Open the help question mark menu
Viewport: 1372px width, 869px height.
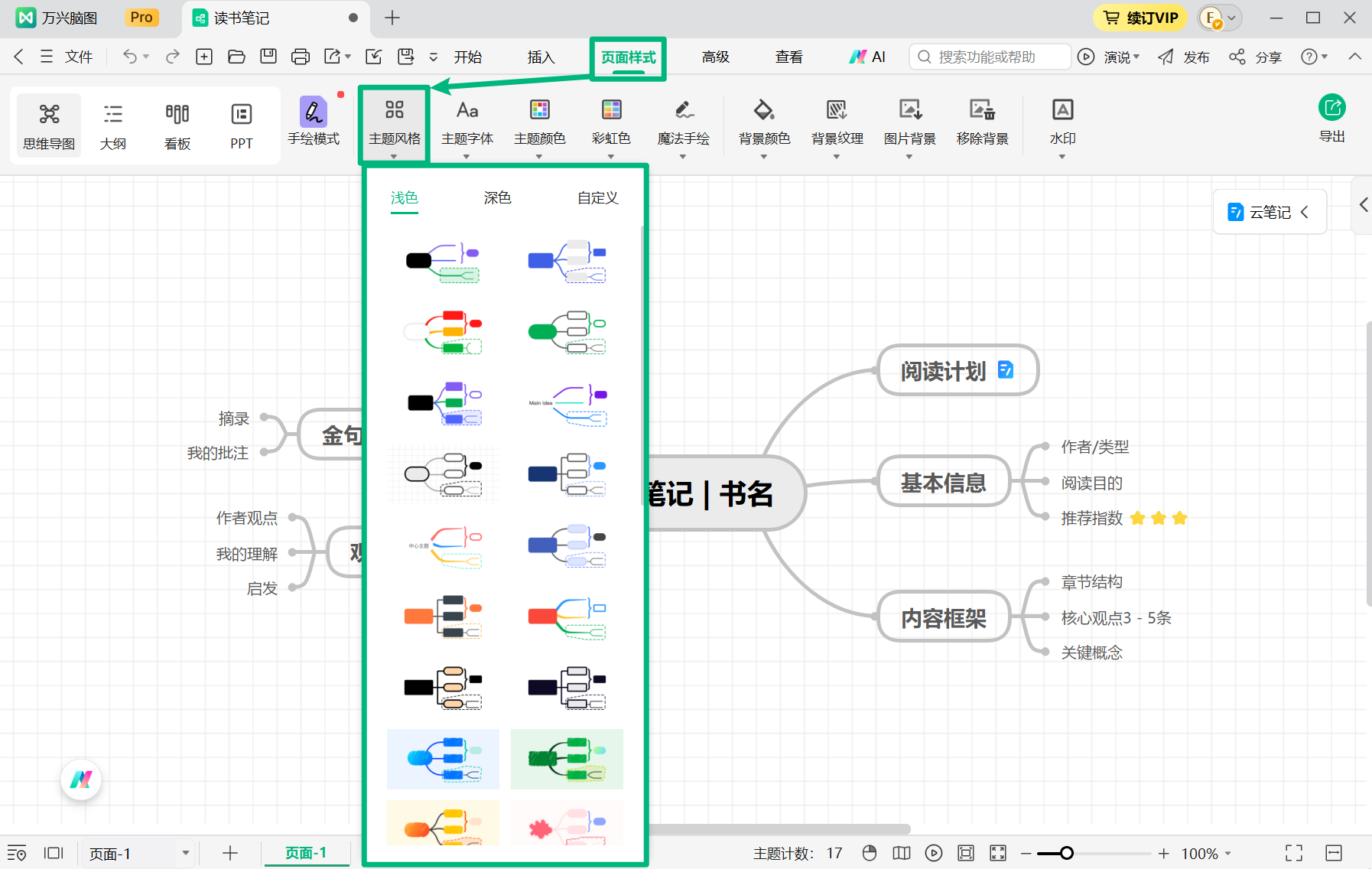pyautogui.click(x=1314, y=57)
